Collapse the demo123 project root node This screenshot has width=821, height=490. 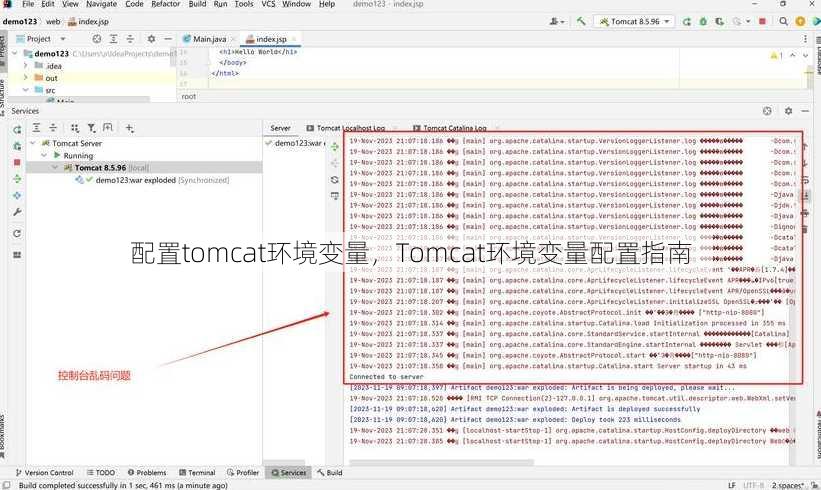click(15, 53)
